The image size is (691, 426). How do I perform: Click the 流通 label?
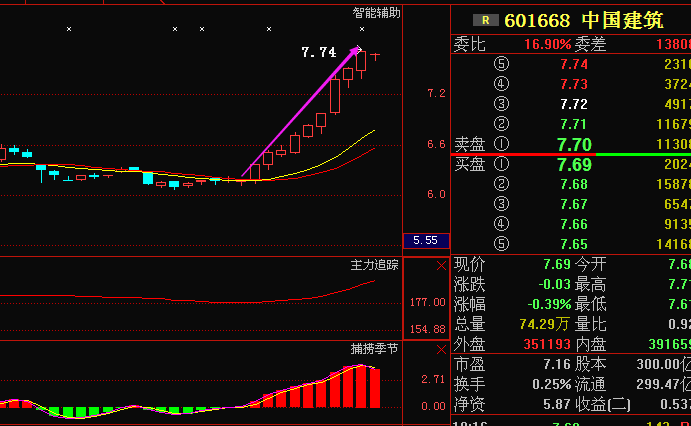pyautogui.click(x=590, y=385)
